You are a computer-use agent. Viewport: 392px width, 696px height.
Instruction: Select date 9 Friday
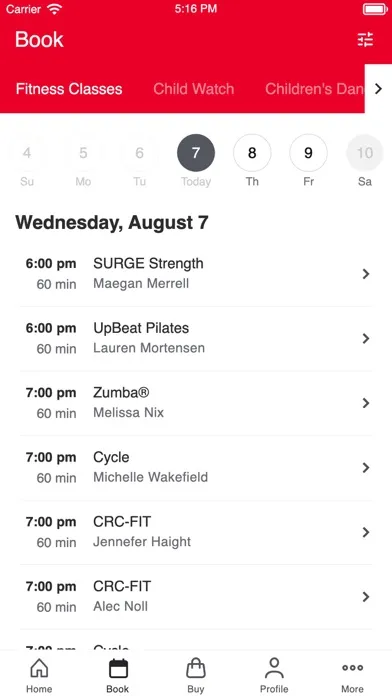click(x=309, y=153)
